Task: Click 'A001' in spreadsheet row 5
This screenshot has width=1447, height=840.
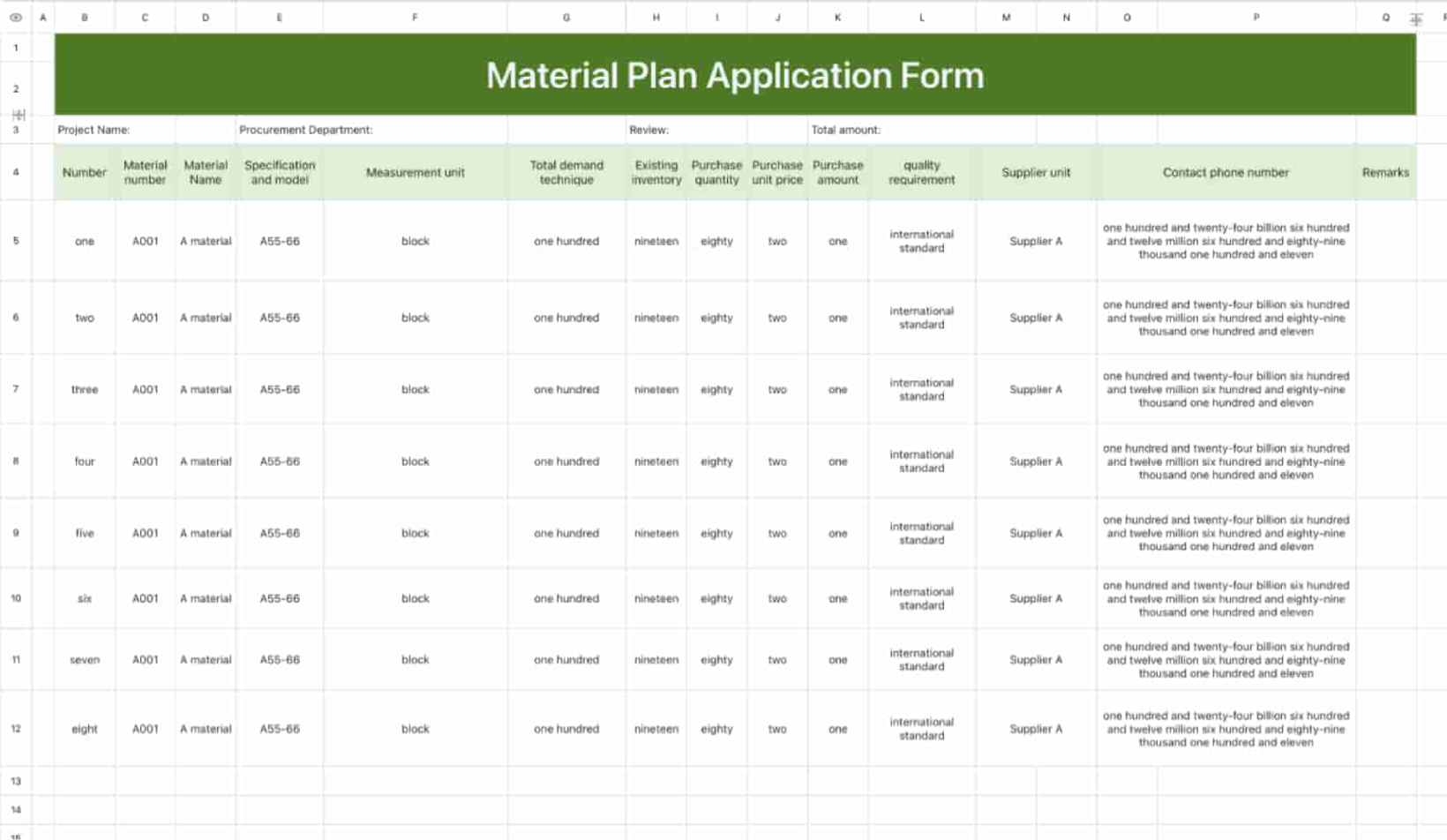Action: click(145, 241)
